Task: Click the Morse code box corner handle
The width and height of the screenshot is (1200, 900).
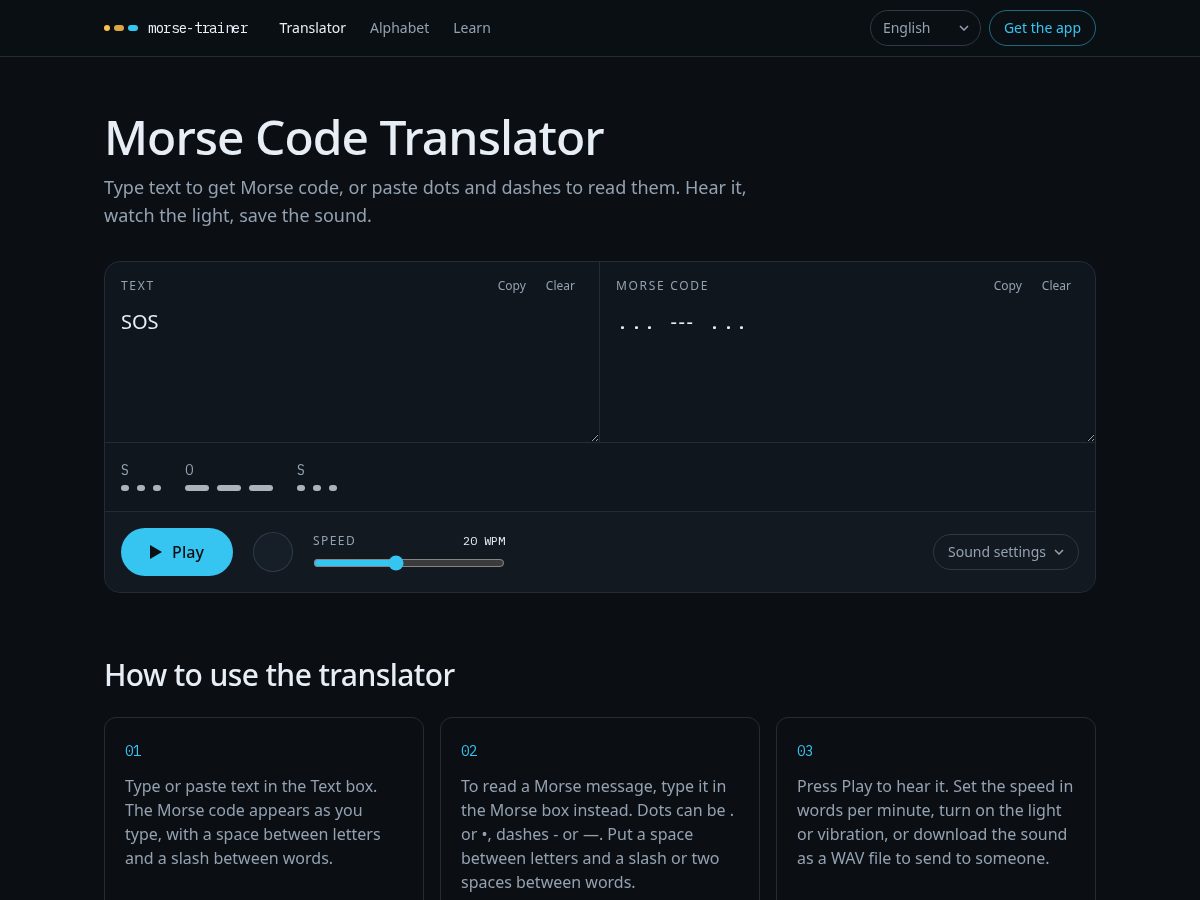Action: click(1090, 437)
